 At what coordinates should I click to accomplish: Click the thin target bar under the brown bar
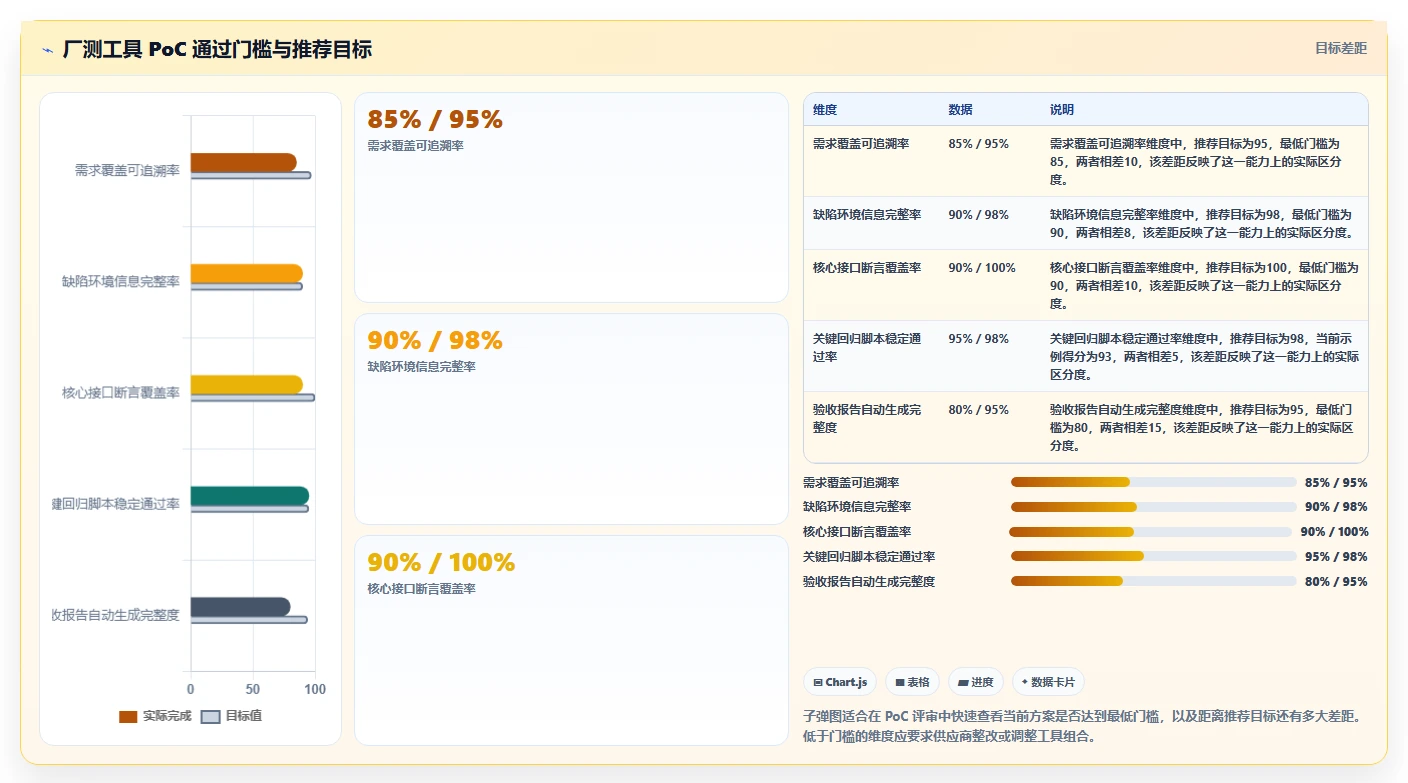click(251, 175)
